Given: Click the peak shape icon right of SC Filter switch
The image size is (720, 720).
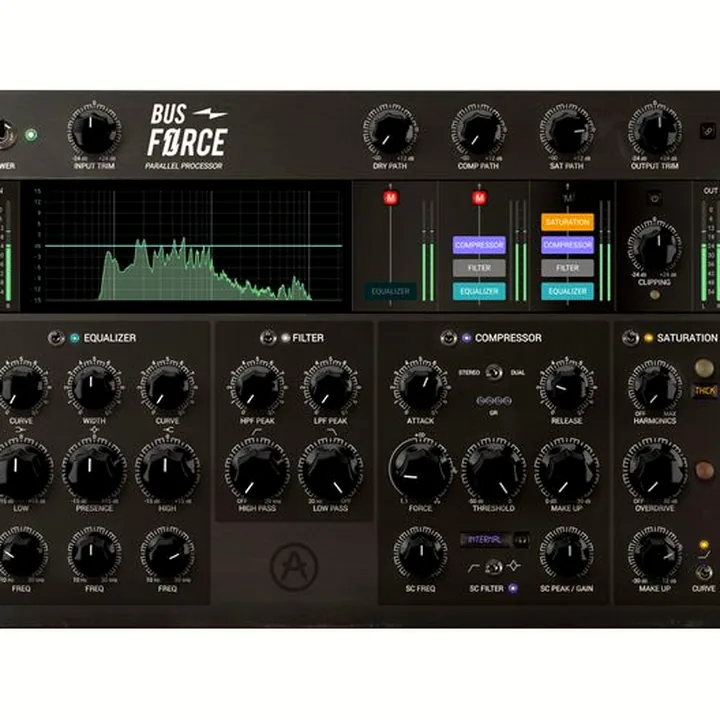Looking at the screenshot, I should point(513,567).
